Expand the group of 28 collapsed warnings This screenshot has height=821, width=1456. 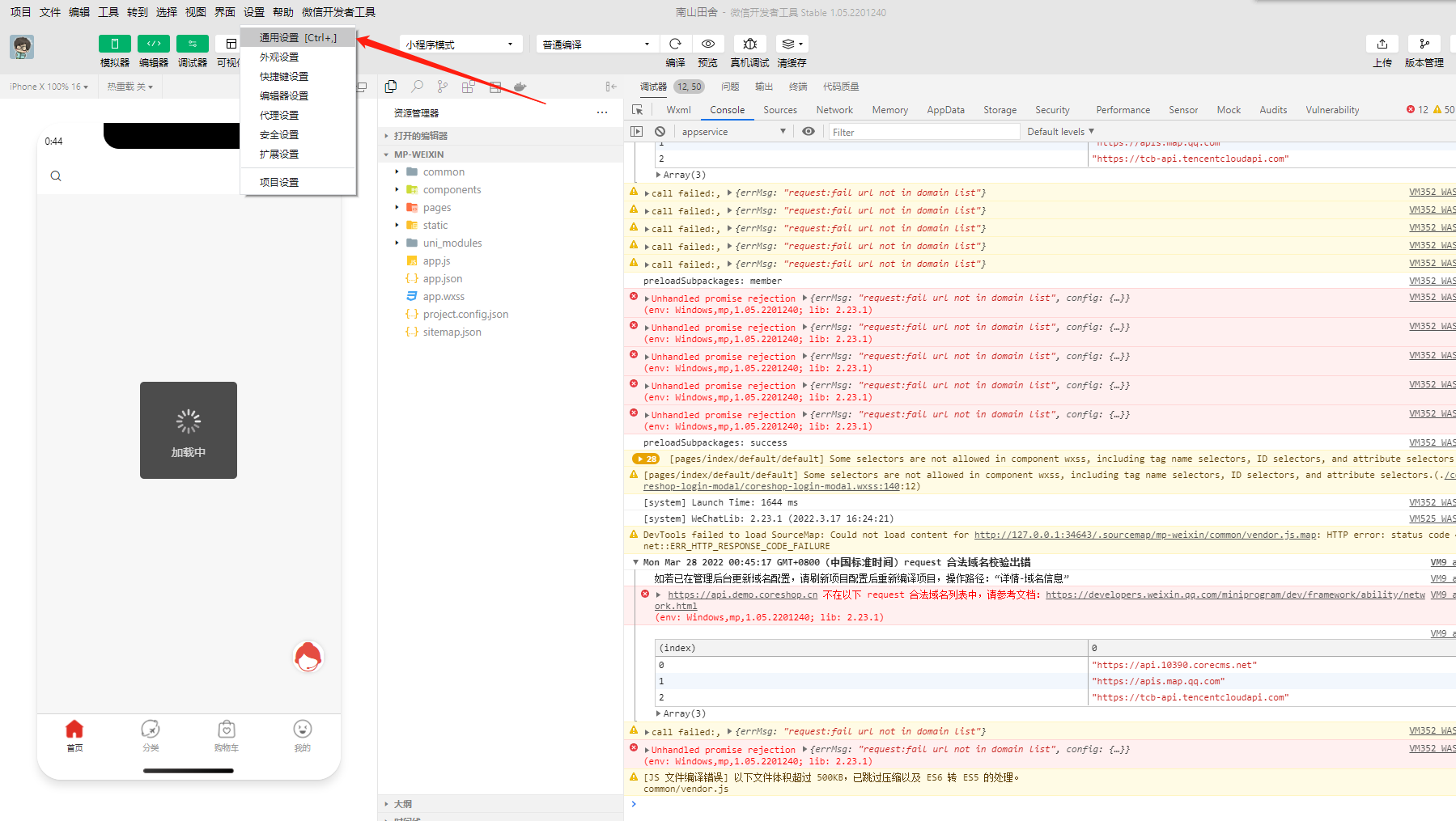[x=646, y=459]
